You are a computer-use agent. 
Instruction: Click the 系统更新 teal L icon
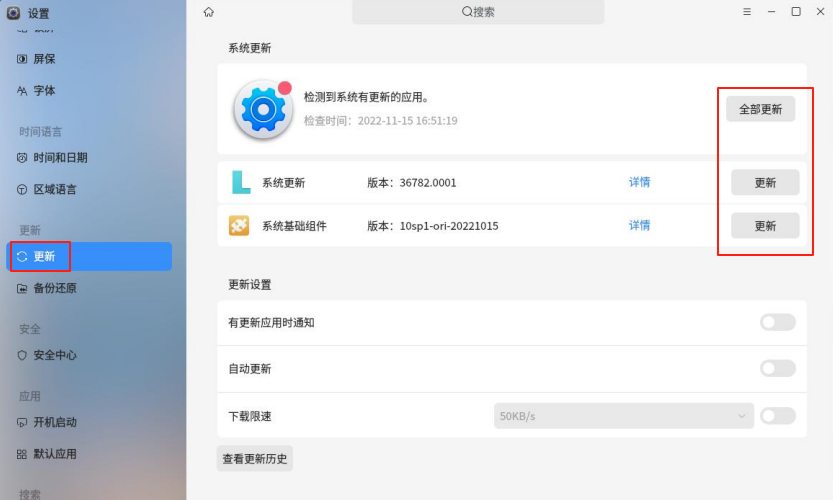pos(240,182)
